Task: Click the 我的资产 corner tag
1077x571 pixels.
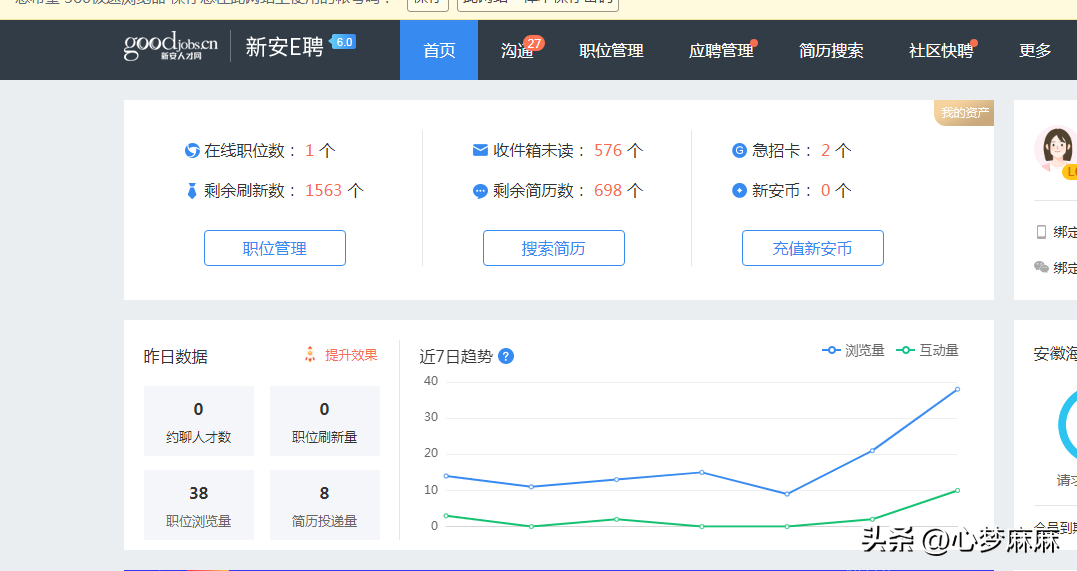Action: coord(964,113)
